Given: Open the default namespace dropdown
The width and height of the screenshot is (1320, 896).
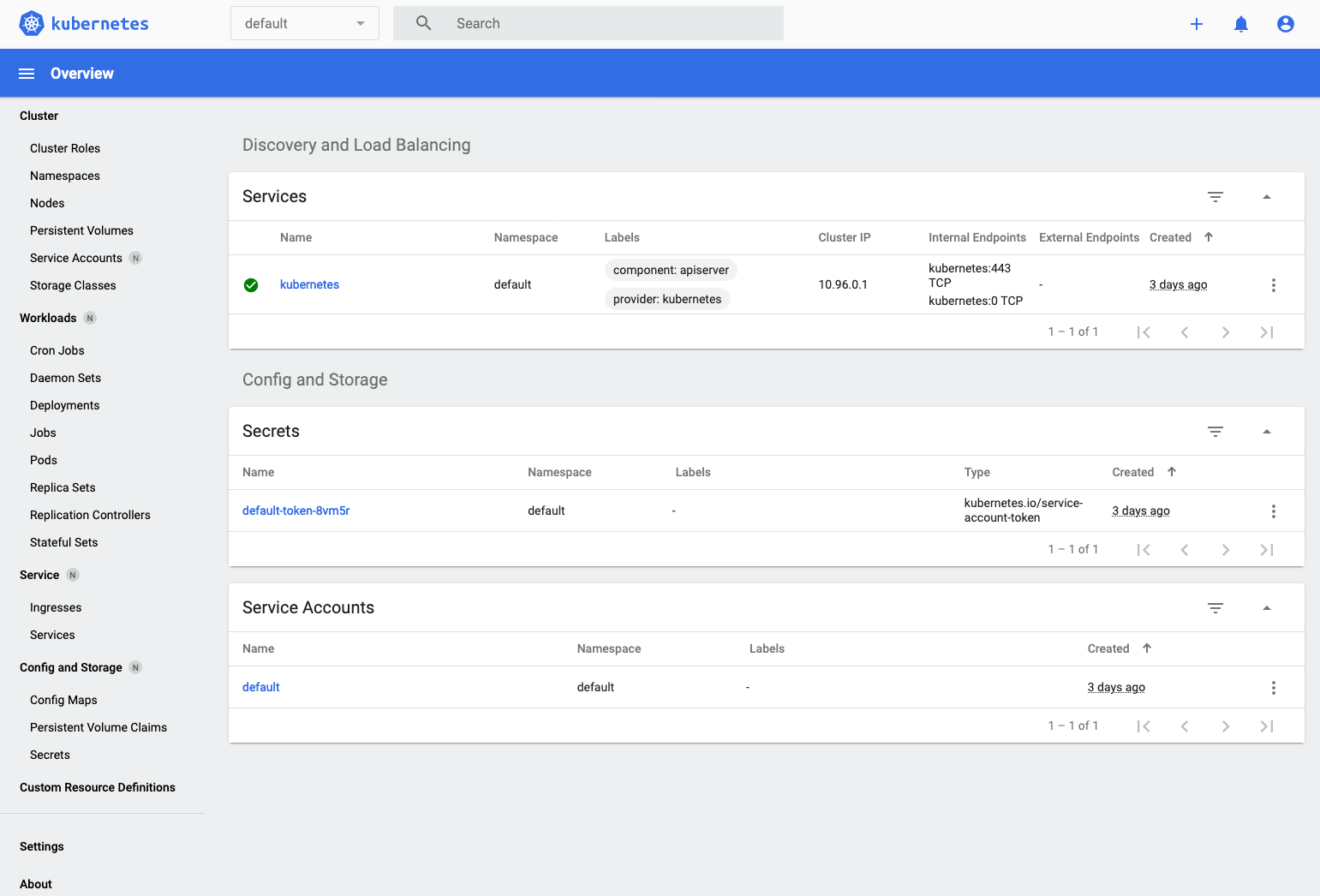Looking at the screenshot, I should 305,24.
